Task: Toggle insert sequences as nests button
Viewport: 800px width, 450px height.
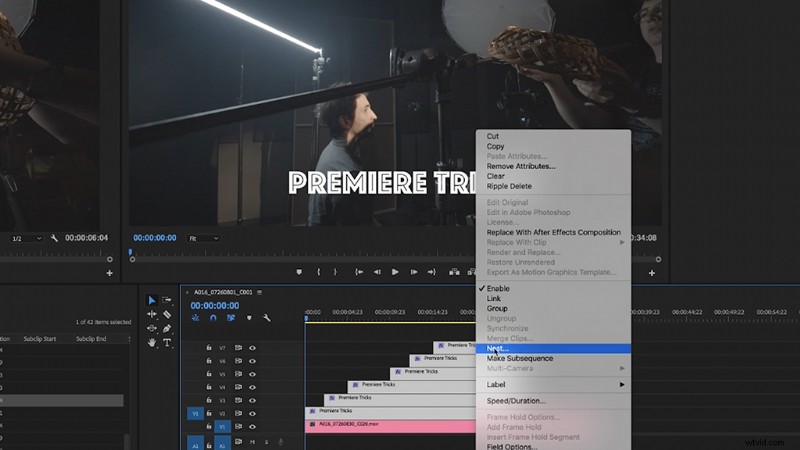Action: click(195, 318)
